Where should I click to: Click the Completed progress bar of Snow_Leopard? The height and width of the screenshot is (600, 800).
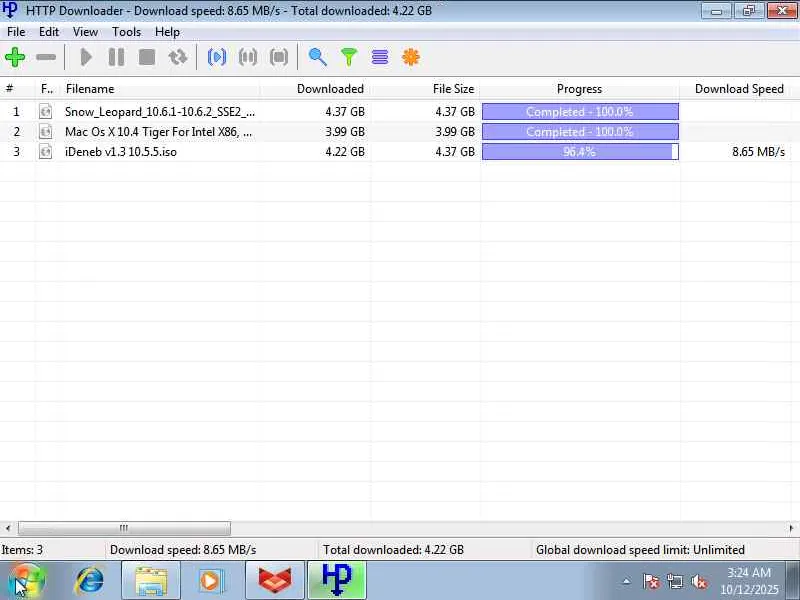point(580,111)
